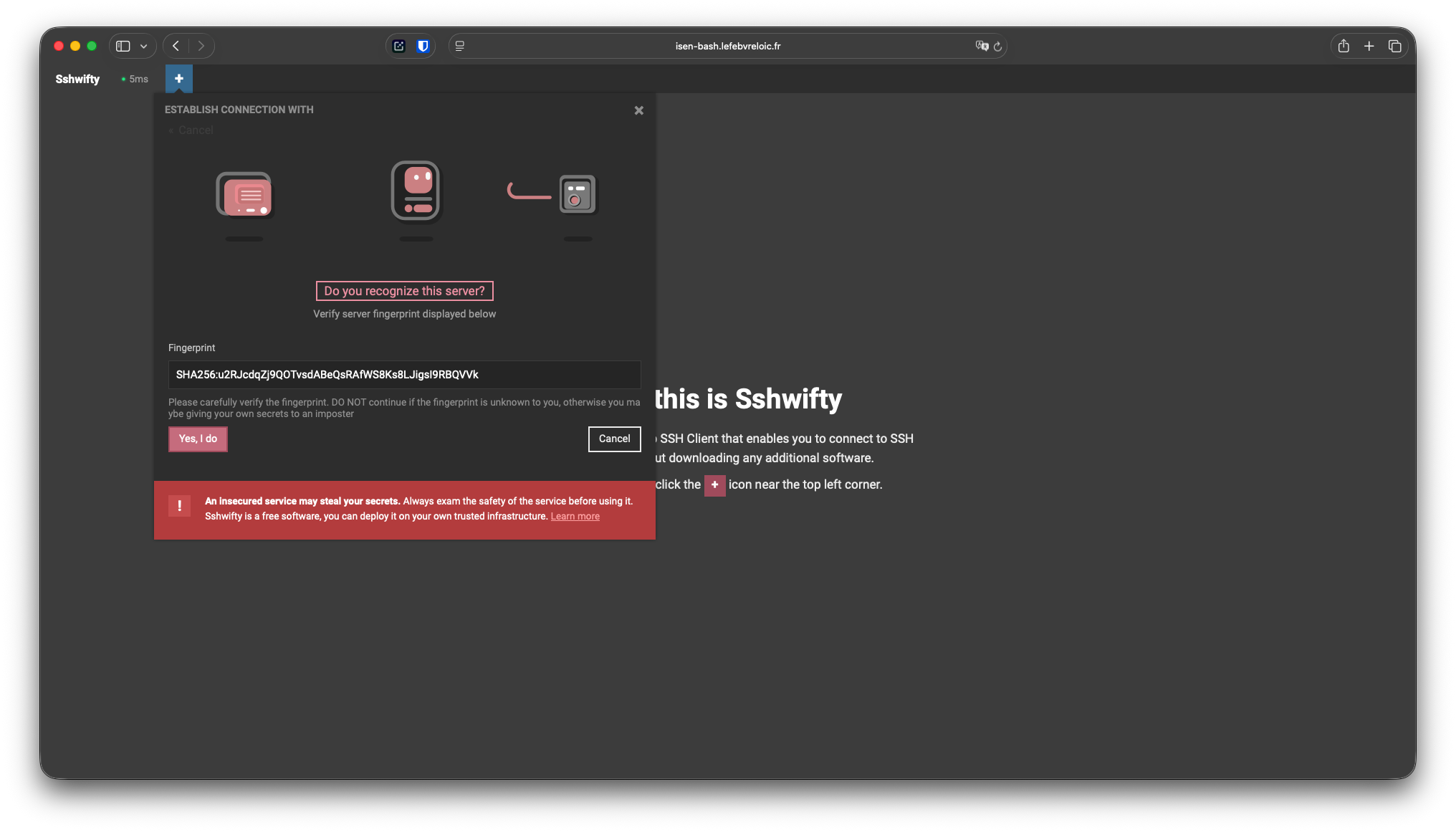The image size is (1456, 832).
Task: Open a new Safari tab
Action: pyautogui.click(x=1369, y=46)
